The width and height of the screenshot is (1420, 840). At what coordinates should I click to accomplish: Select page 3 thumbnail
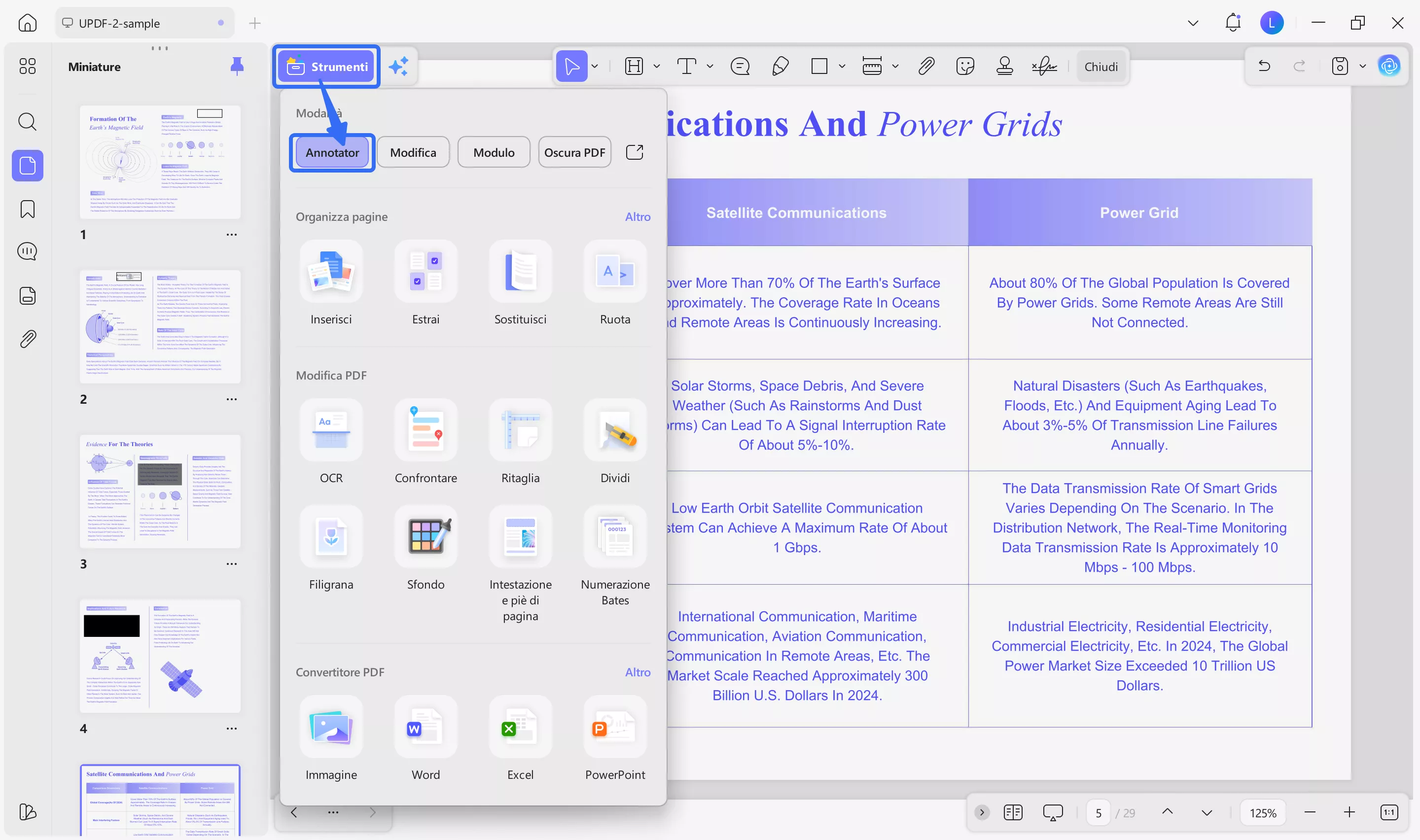(160, 491)
